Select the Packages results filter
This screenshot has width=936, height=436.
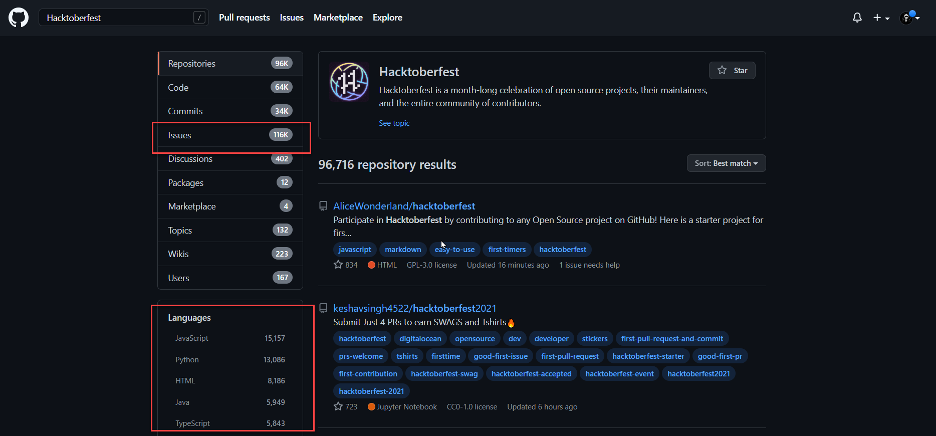tap(230, 183)
